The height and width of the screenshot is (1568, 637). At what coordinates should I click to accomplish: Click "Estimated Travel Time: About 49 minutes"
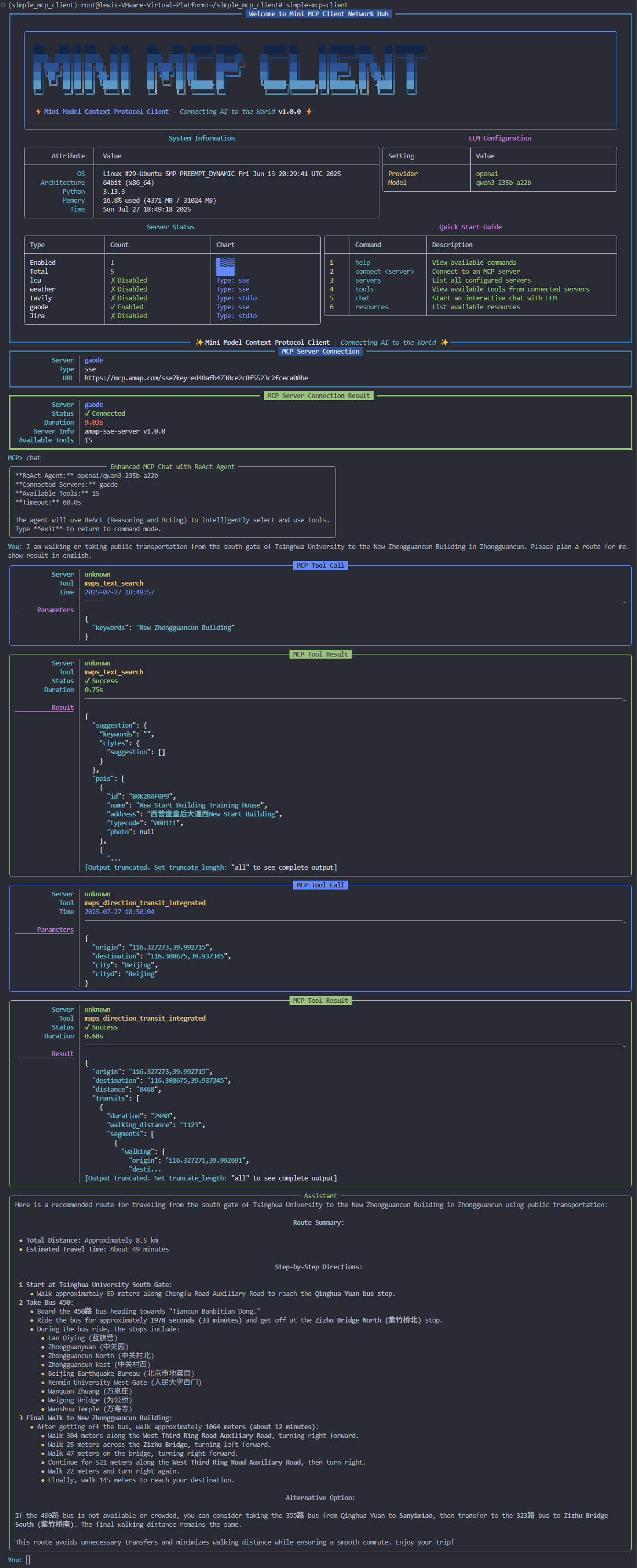click(x=97, y=1249)
